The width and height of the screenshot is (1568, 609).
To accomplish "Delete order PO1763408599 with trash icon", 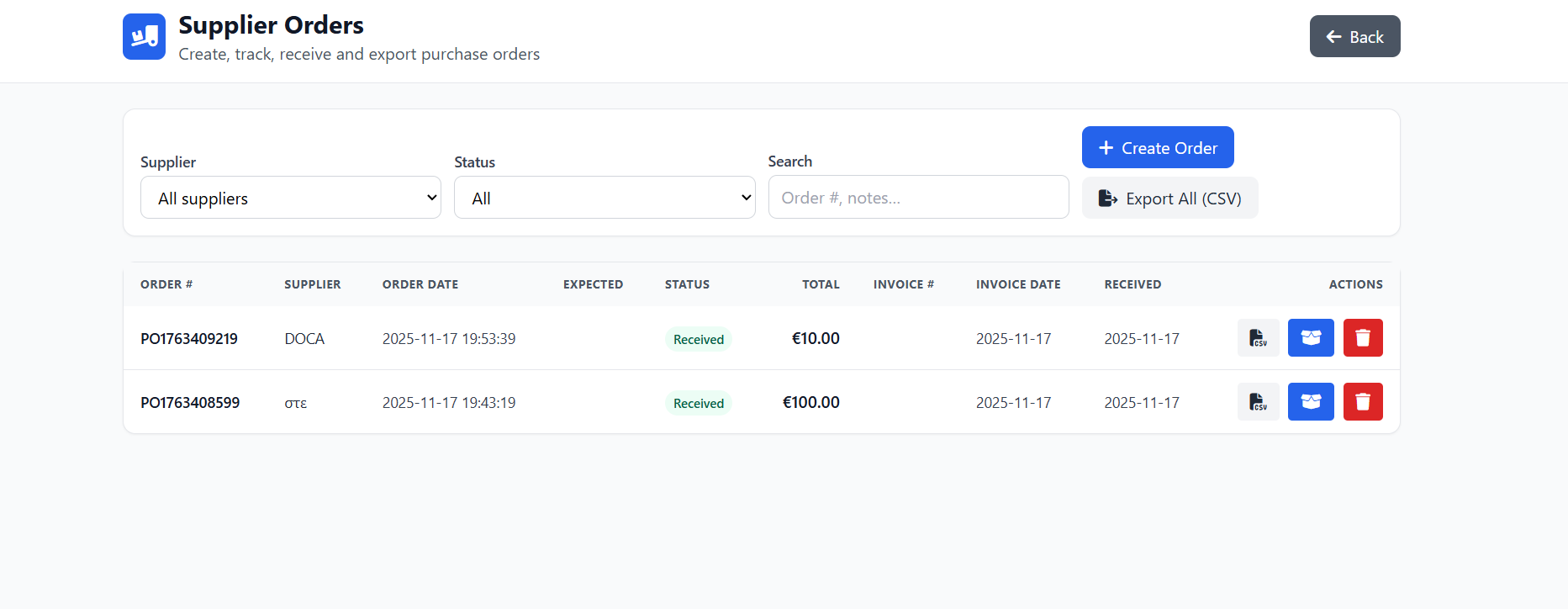I will (x=1363, y=402).
